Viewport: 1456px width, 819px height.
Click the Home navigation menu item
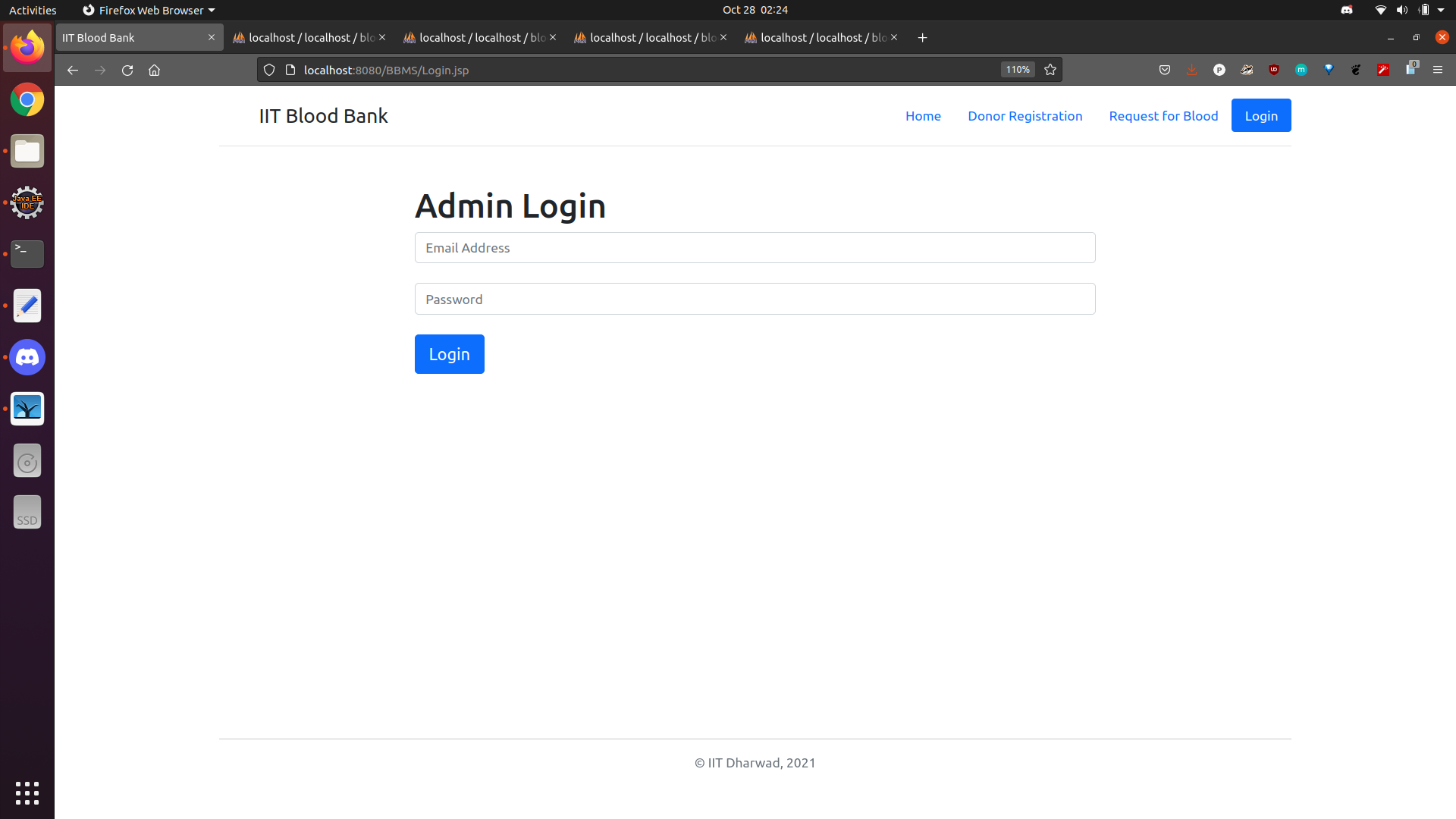922,116
